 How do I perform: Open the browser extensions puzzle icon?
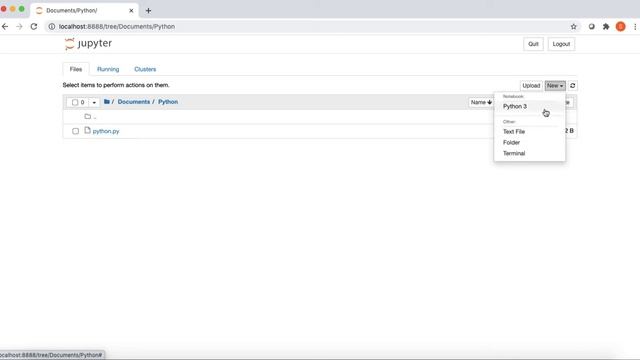click(x=606, y=27)
